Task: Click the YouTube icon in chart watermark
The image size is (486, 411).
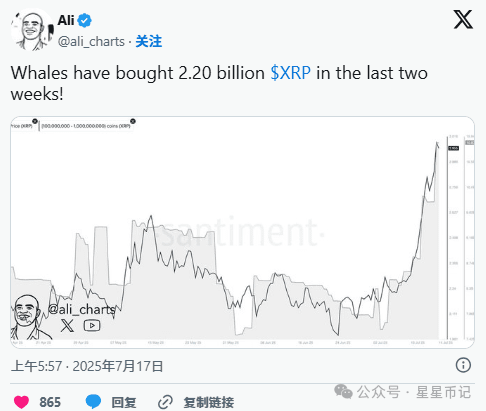Action: [x=92, y=325]
